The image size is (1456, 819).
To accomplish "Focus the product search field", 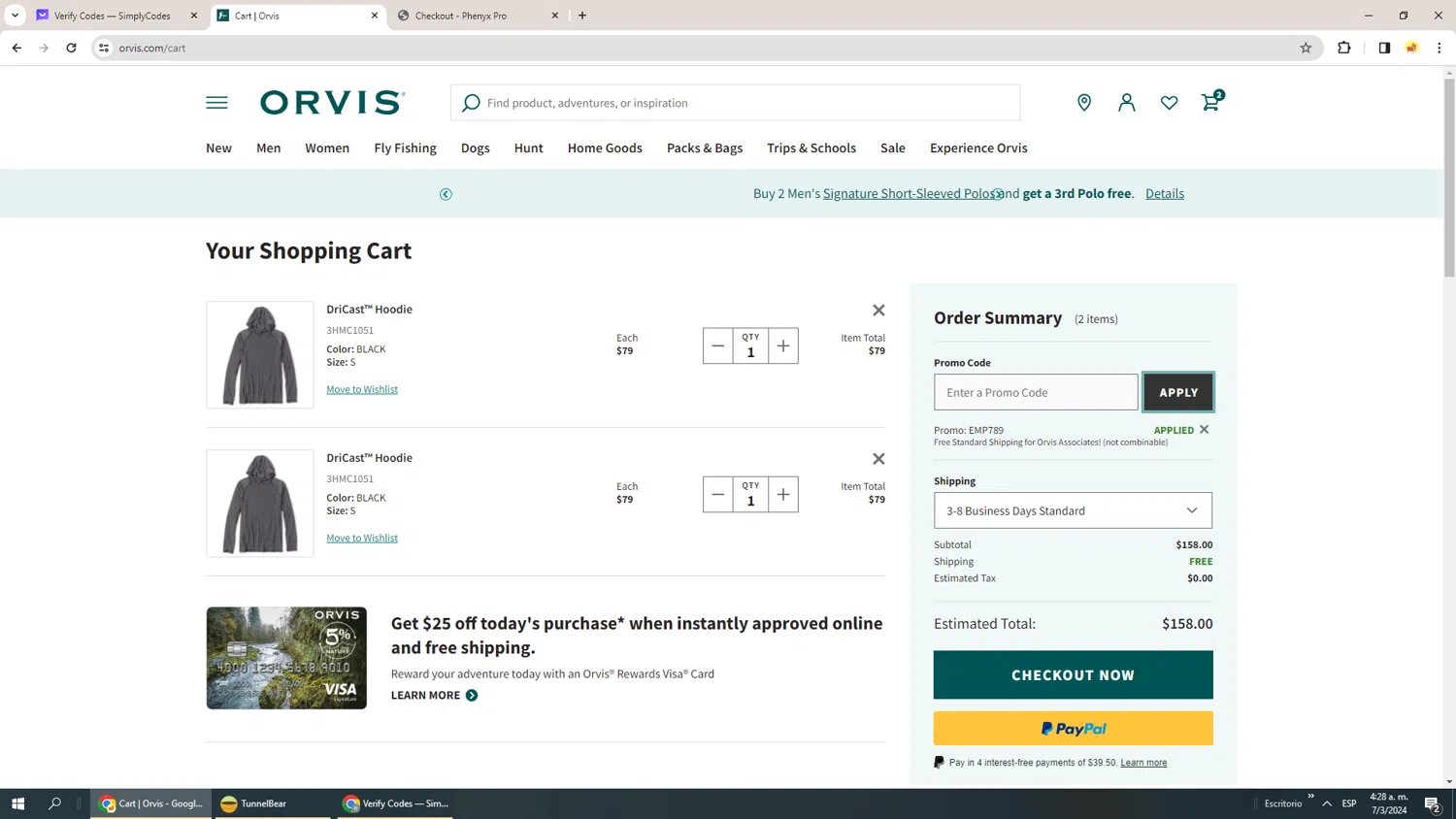I will (x=735, y=103).
